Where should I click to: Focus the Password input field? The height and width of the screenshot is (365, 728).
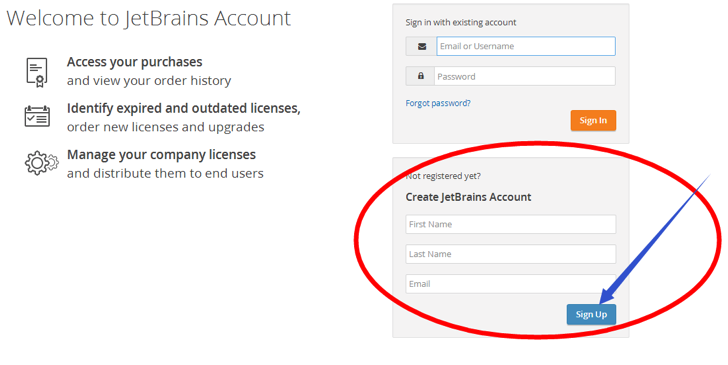pyautogui.click(x=525, y=76)
